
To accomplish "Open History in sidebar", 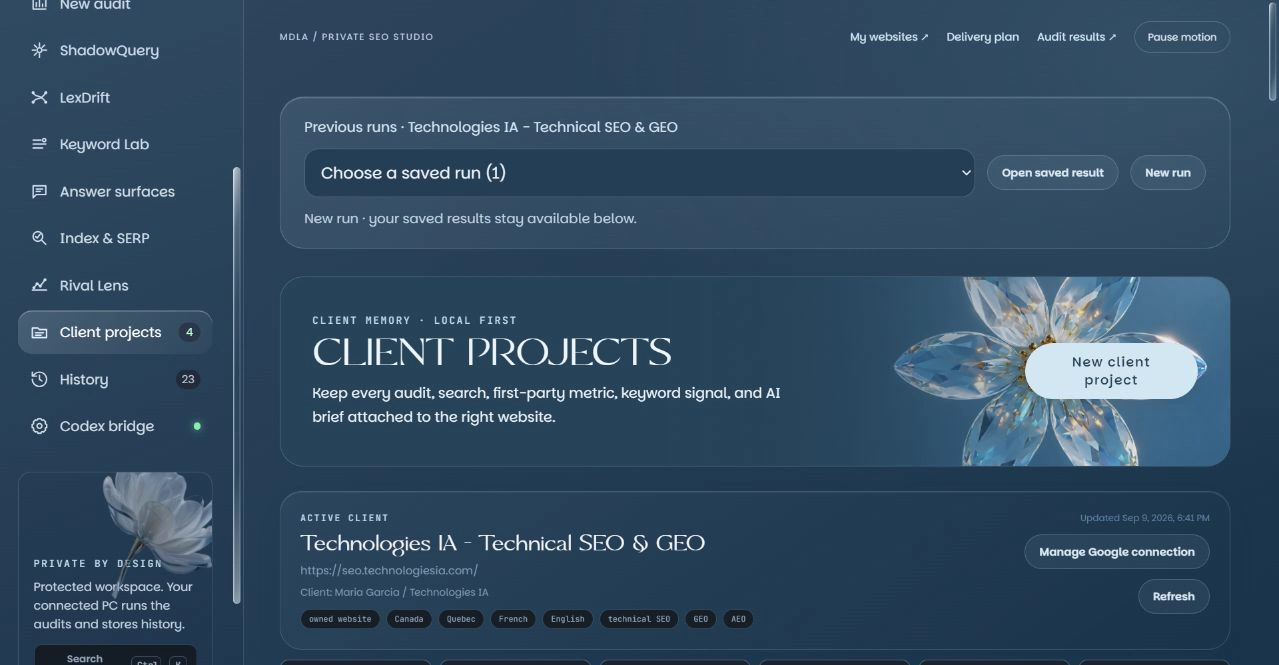I will [x=115, y=379].
